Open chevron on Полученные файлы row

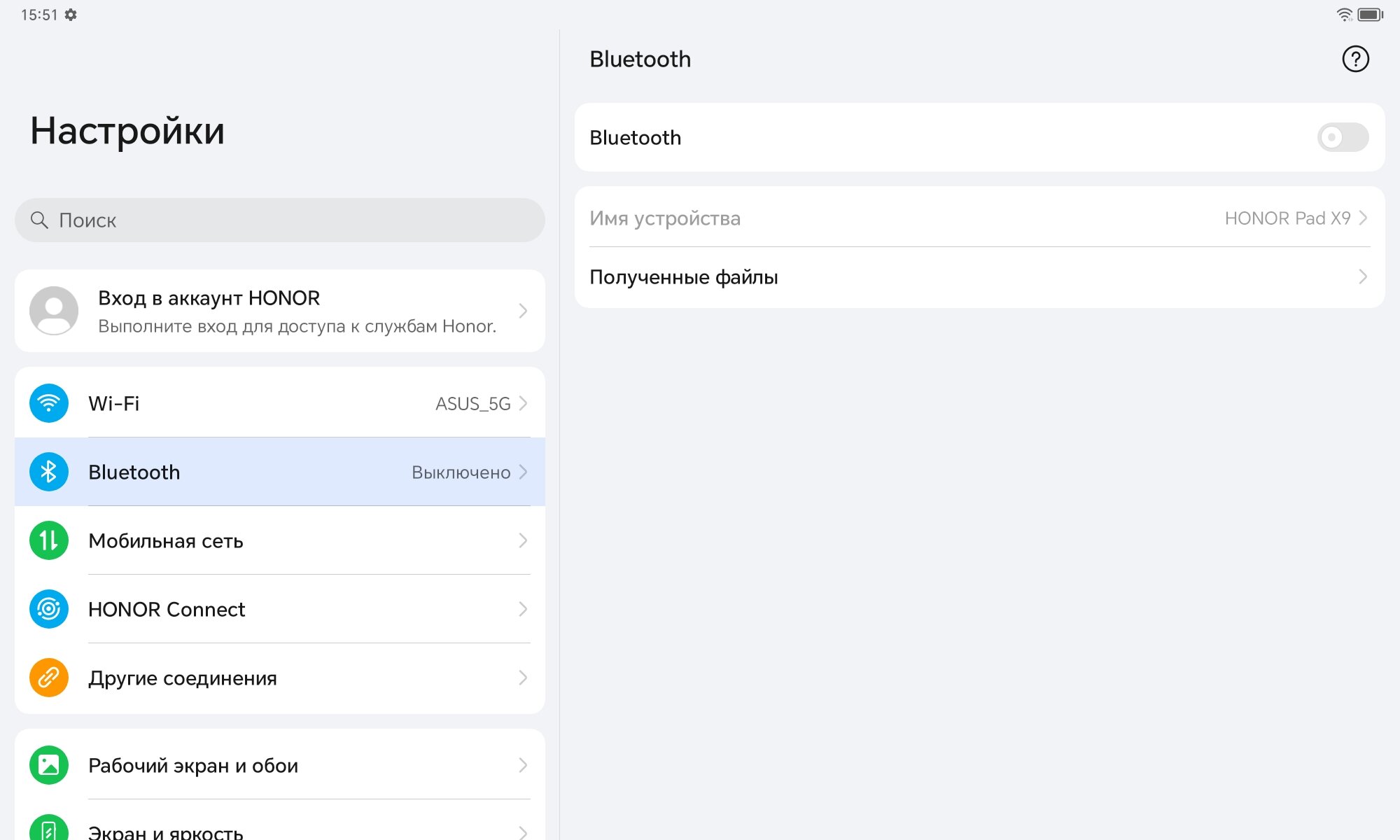(1363, 276)
